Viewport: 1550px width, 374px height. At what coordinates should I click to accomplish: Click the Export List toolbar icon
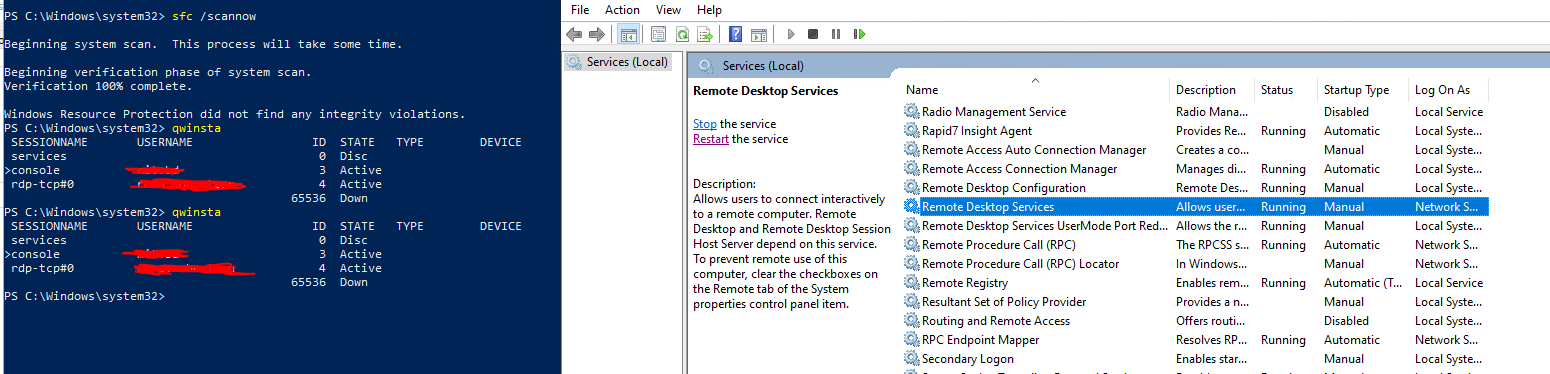coord(705,34)
